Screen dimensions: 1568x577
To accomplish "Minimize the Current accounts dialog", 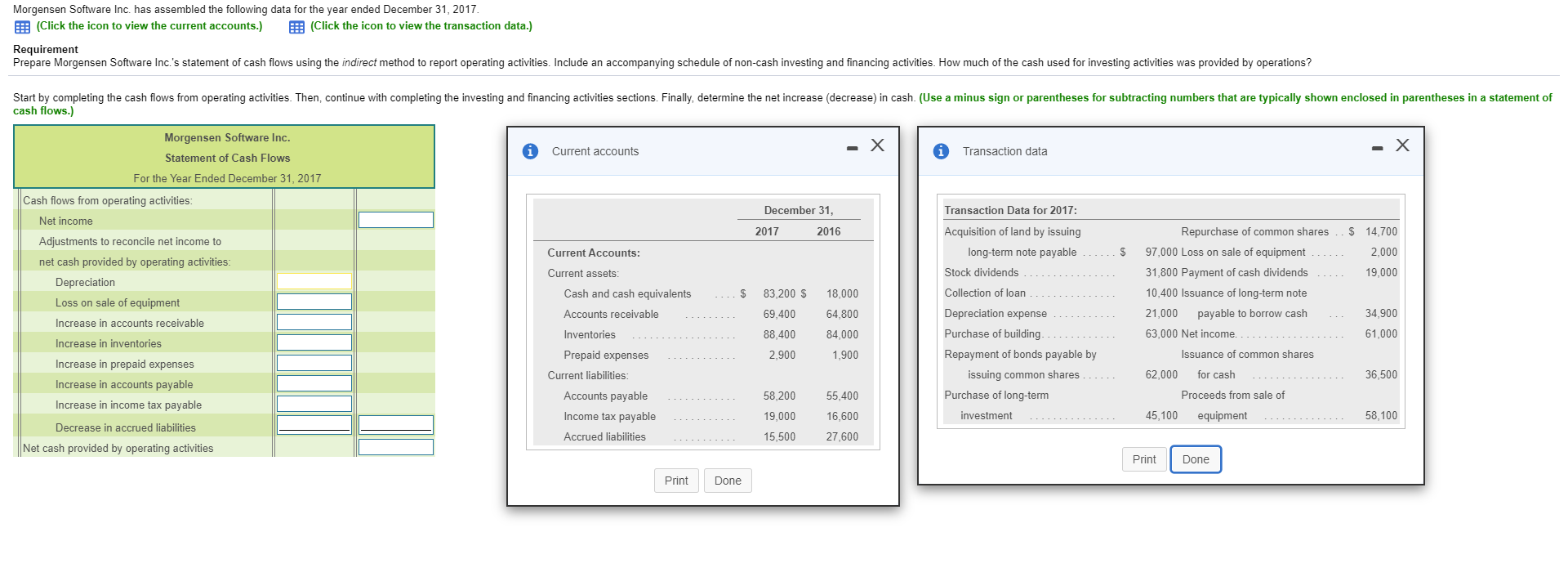I will [853, 148].
